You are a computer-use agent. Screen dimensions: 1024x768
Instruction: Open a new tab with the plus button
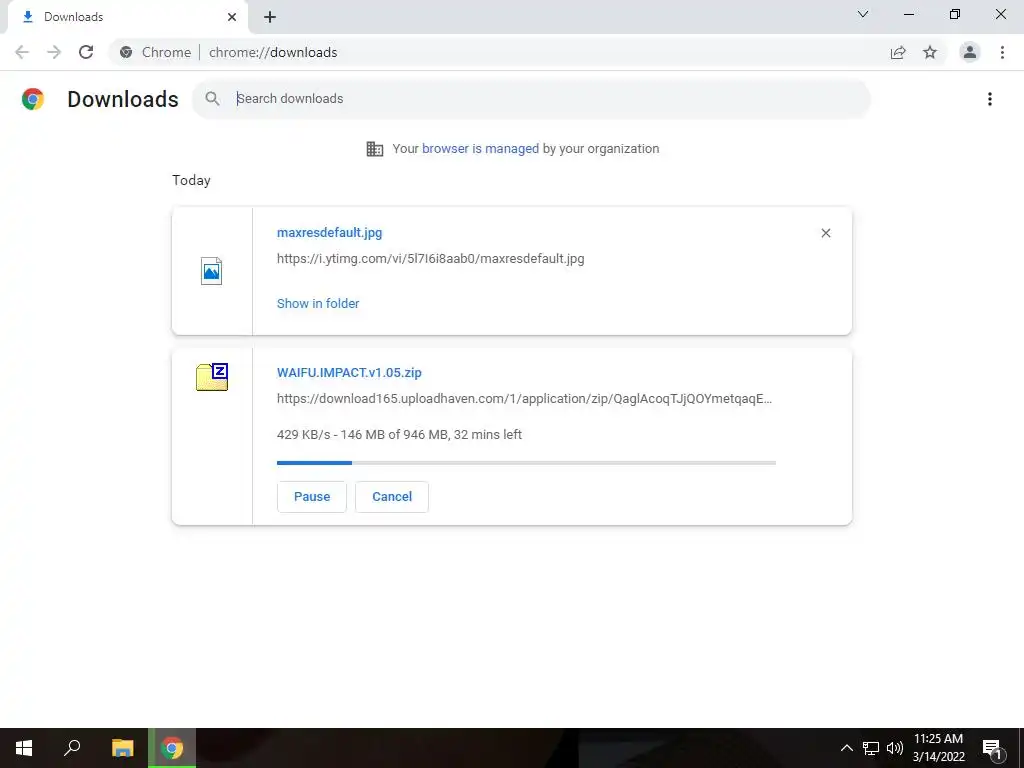(270, 17)
